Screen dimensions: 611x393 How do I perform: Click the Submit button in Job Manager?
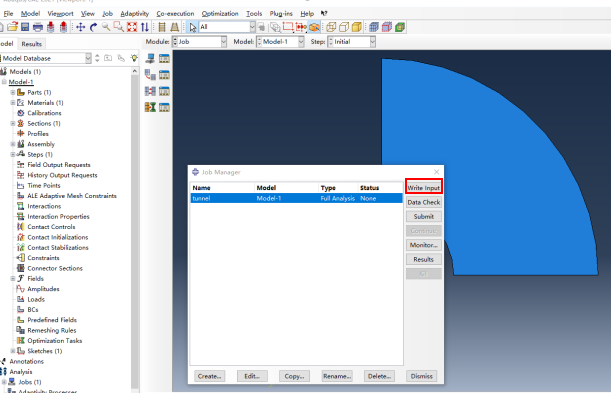pyautogui.click(x=424, y=217)
